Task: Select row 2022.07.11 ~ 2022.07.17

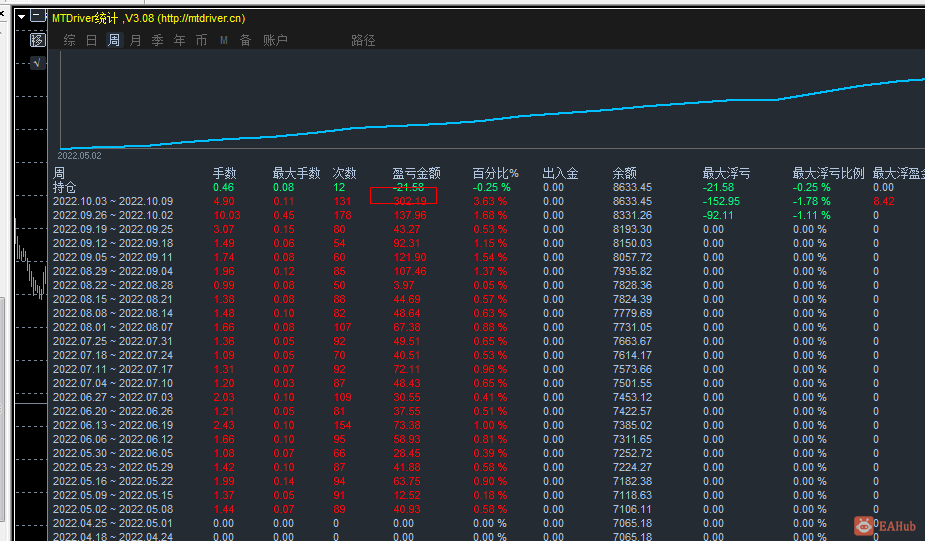Action: click(x=113, y=369)
